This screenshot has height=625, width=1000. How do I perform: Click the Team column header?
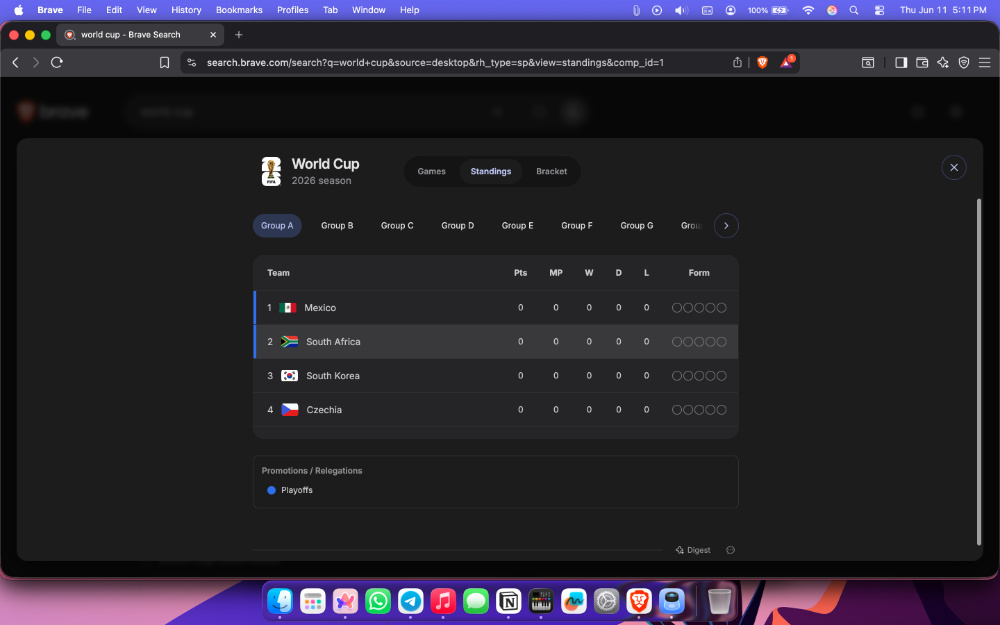(x=278, y=273)
